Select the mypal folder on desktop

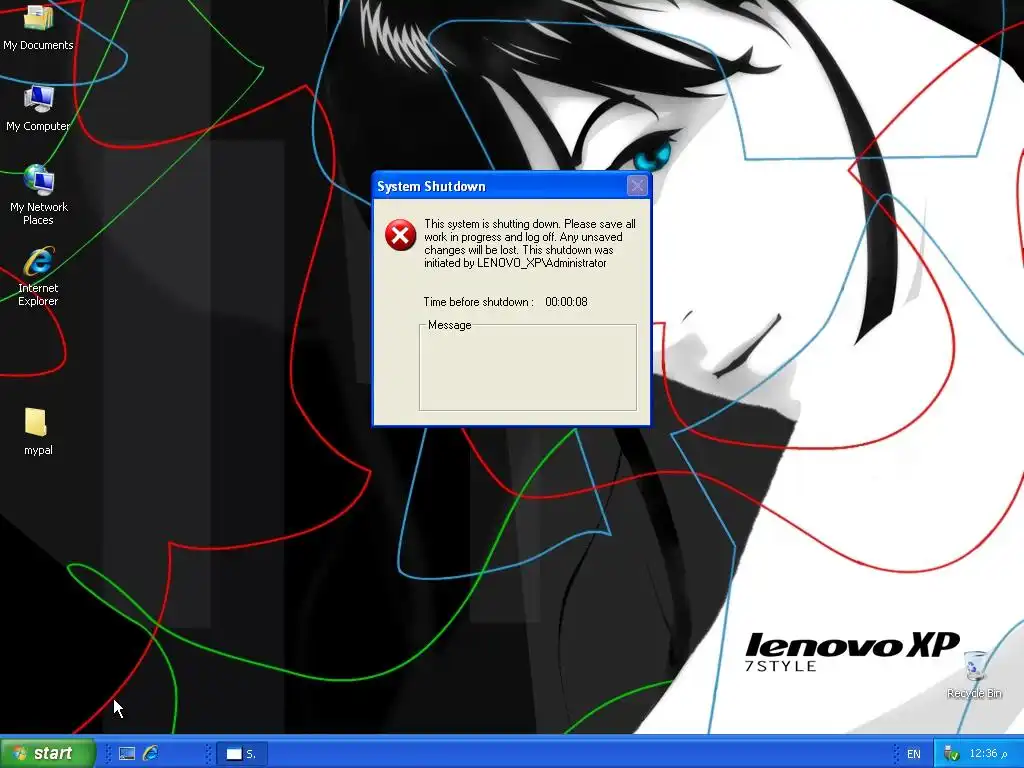pos(38,431)
